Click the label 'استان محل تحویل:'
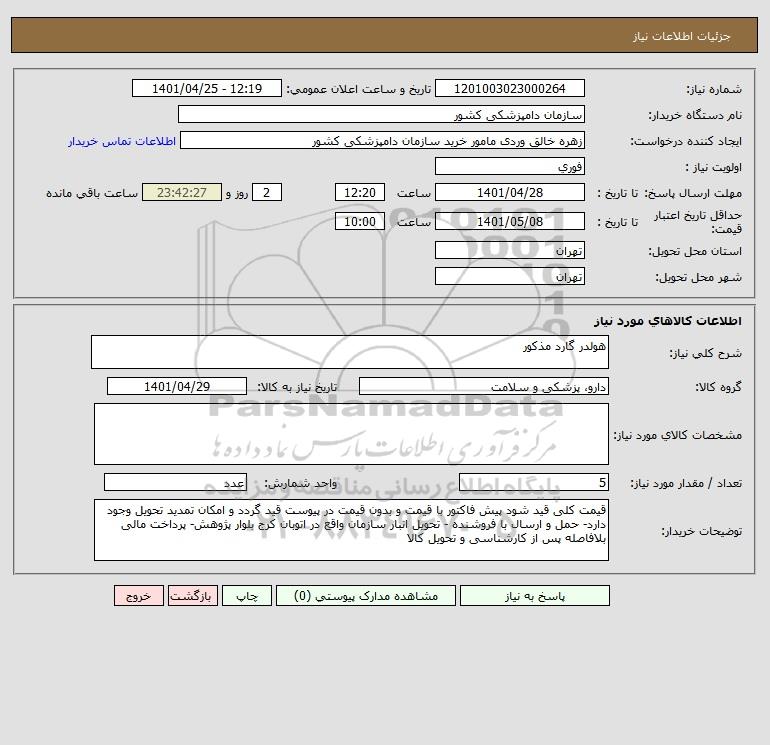The image size is (770, 745). pos(695,251)
